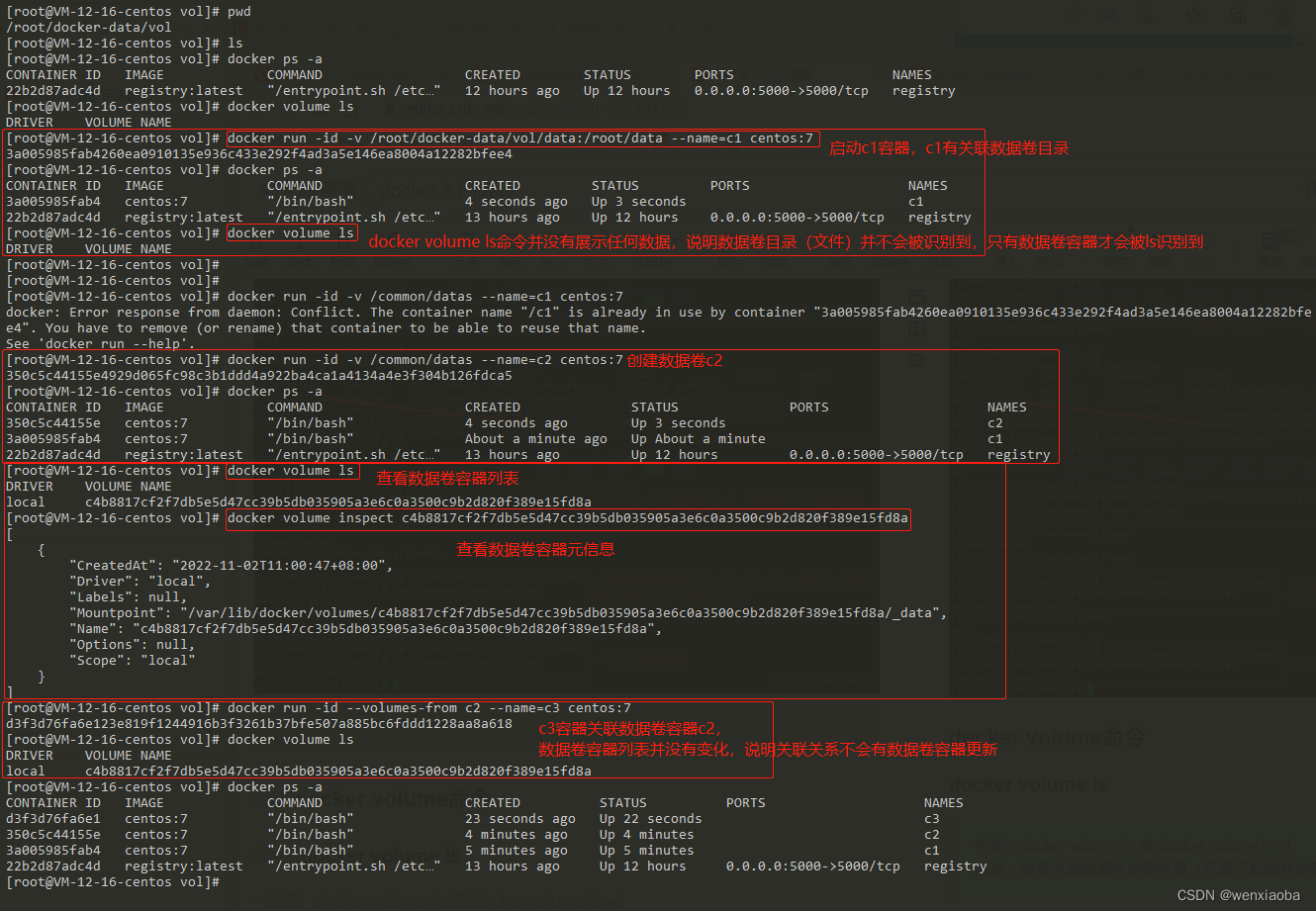Click the docker volume inspect command
The image size is (1316, 911).
(568, 518)
